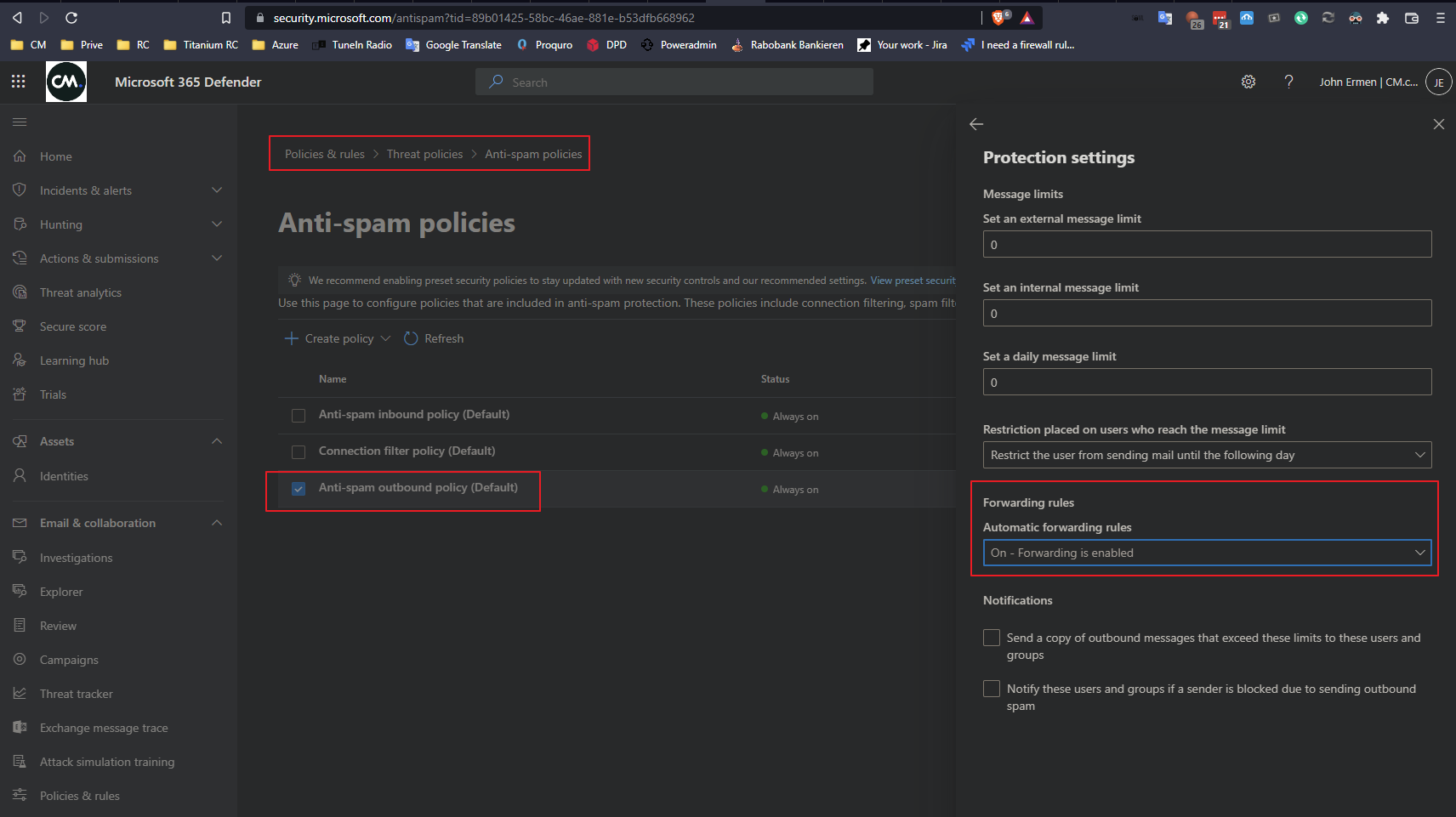Image resolution: width=1456 pixels, height=817 pixels.
Task: Click the back arrow in Protection settings
Action: point(976,124)
